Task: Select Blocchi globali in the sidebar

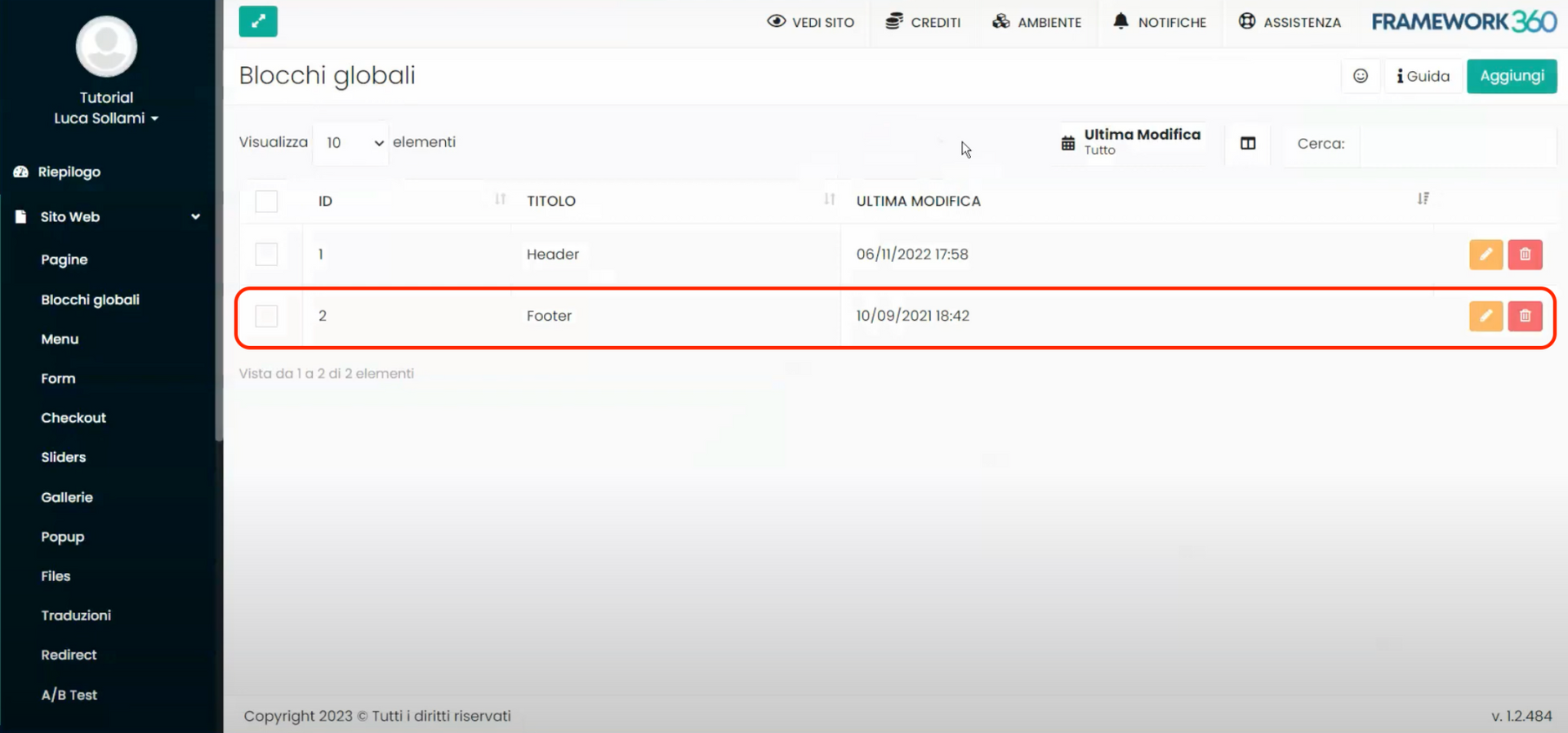Action: point(91,300)
